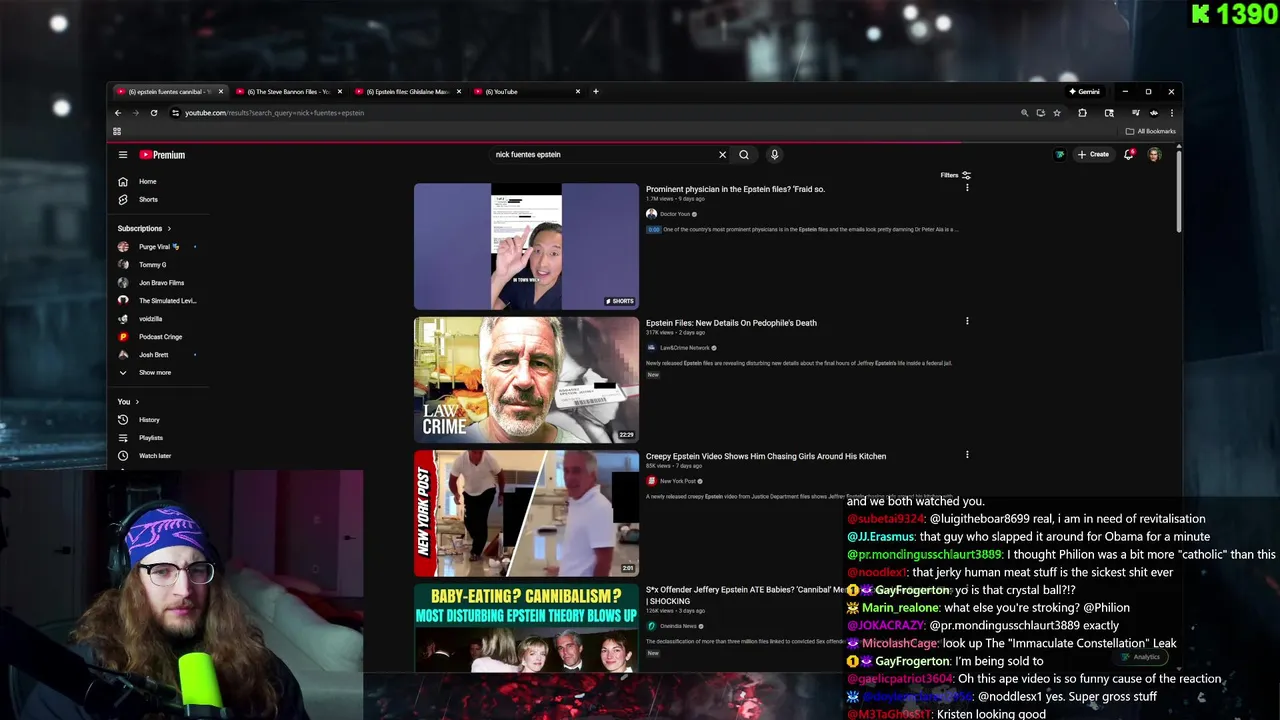Open search Filters

956,175
